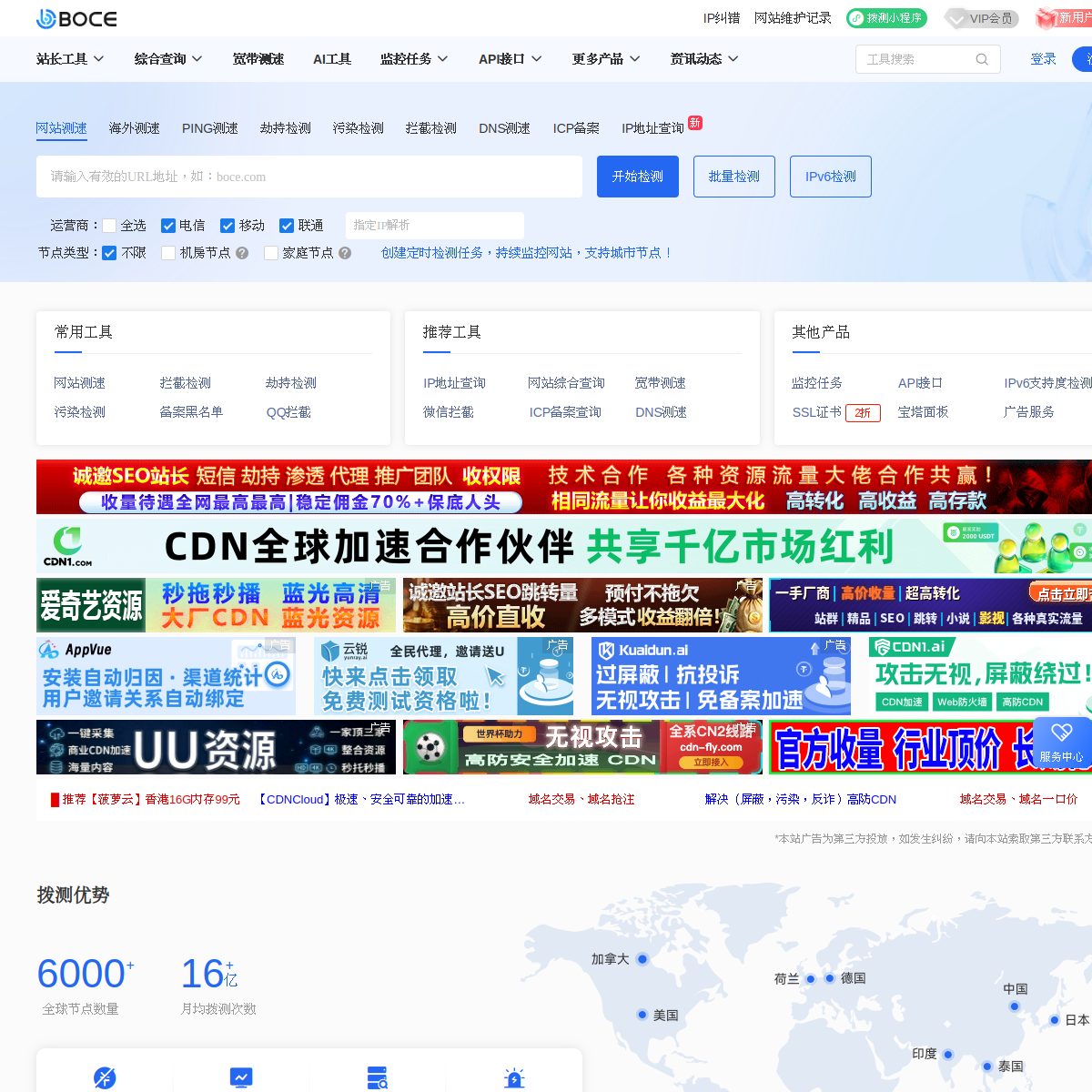Image resolution: width=1092 pixels, height=1092 pixels.
Task: Expand the API接口 dropdown menu
Action: 511,59
